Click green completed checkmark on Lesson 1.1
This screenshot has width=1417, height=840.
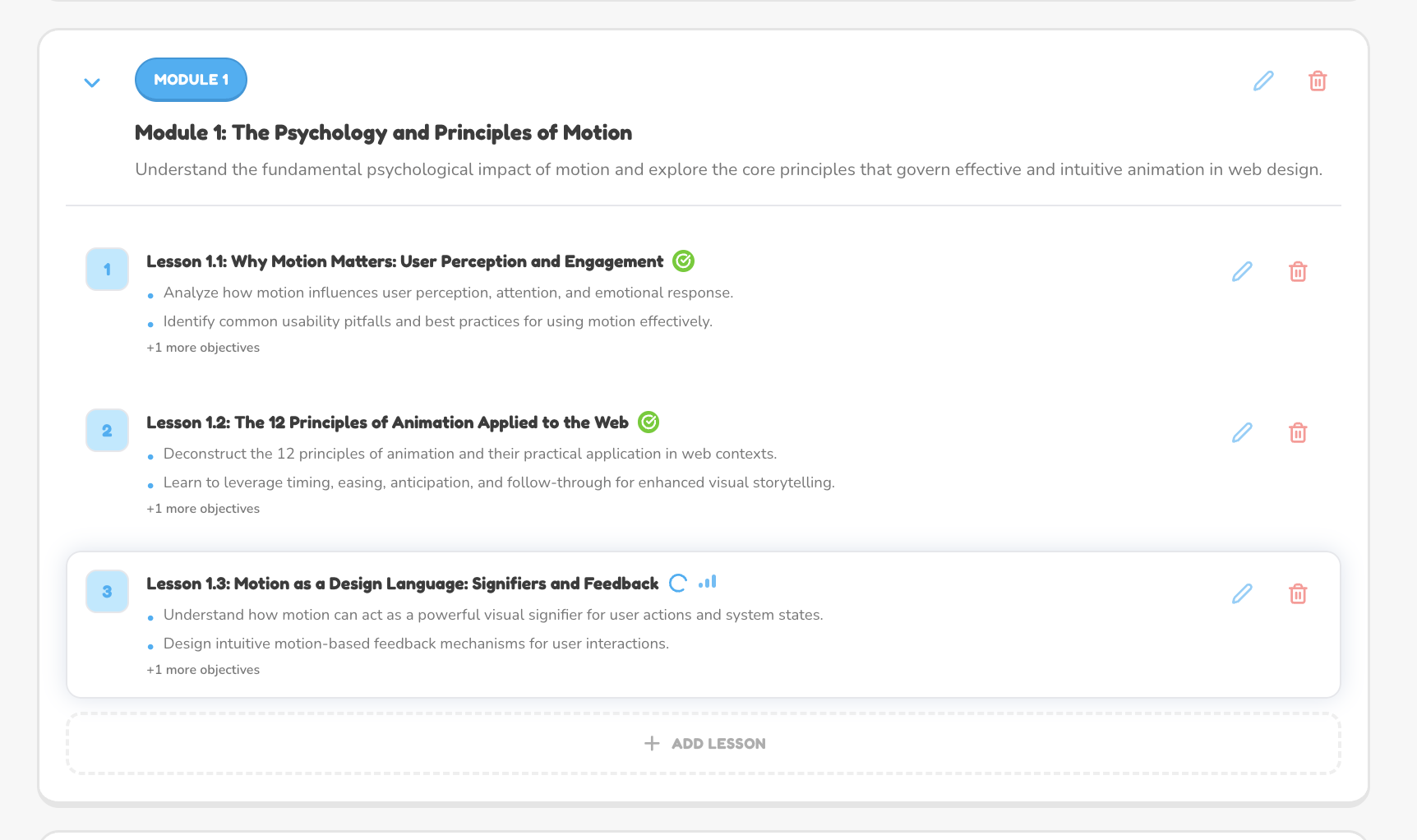point(683,261)
